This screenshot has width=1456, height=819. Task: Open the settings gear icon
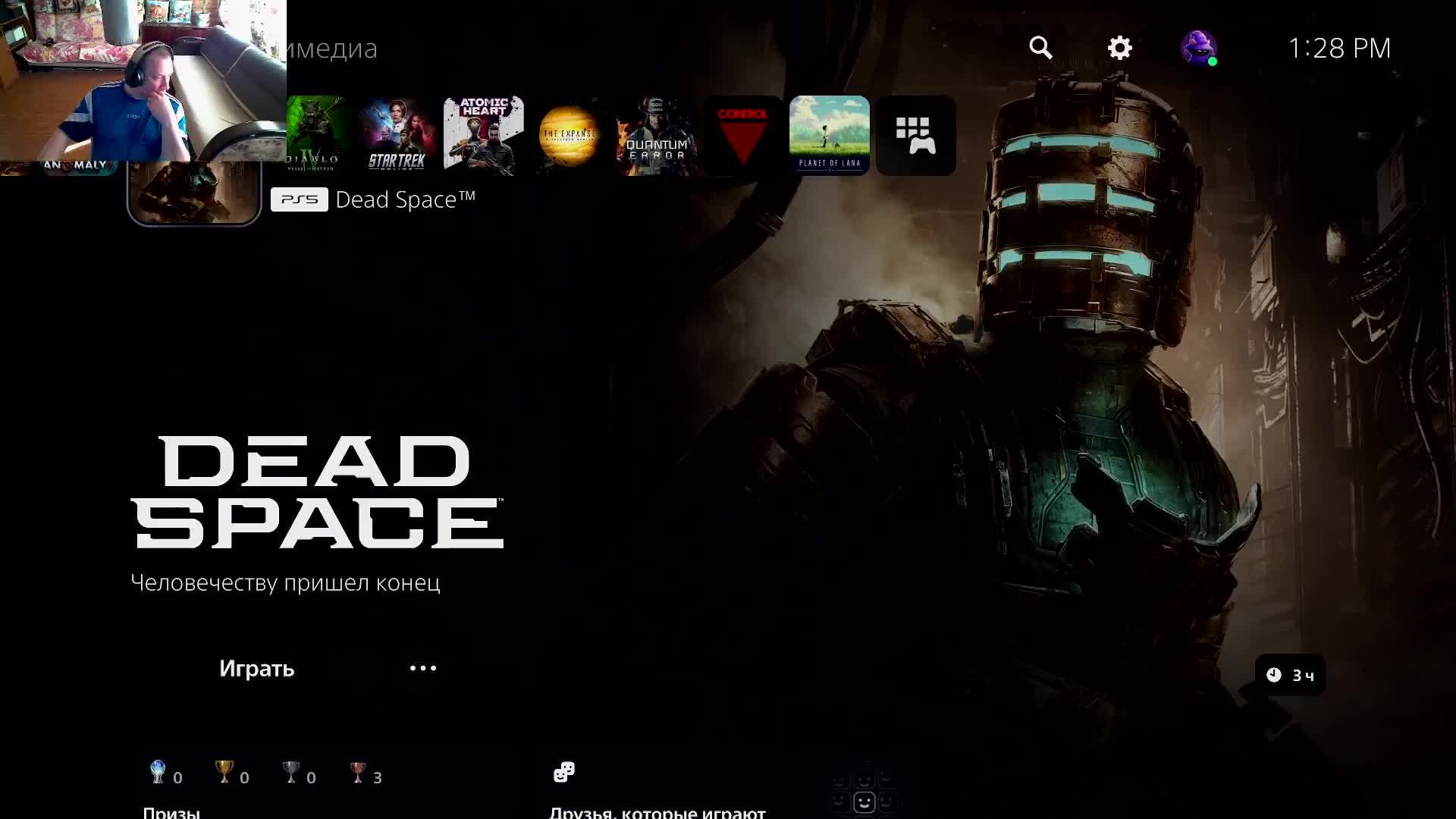[1119, 48]
